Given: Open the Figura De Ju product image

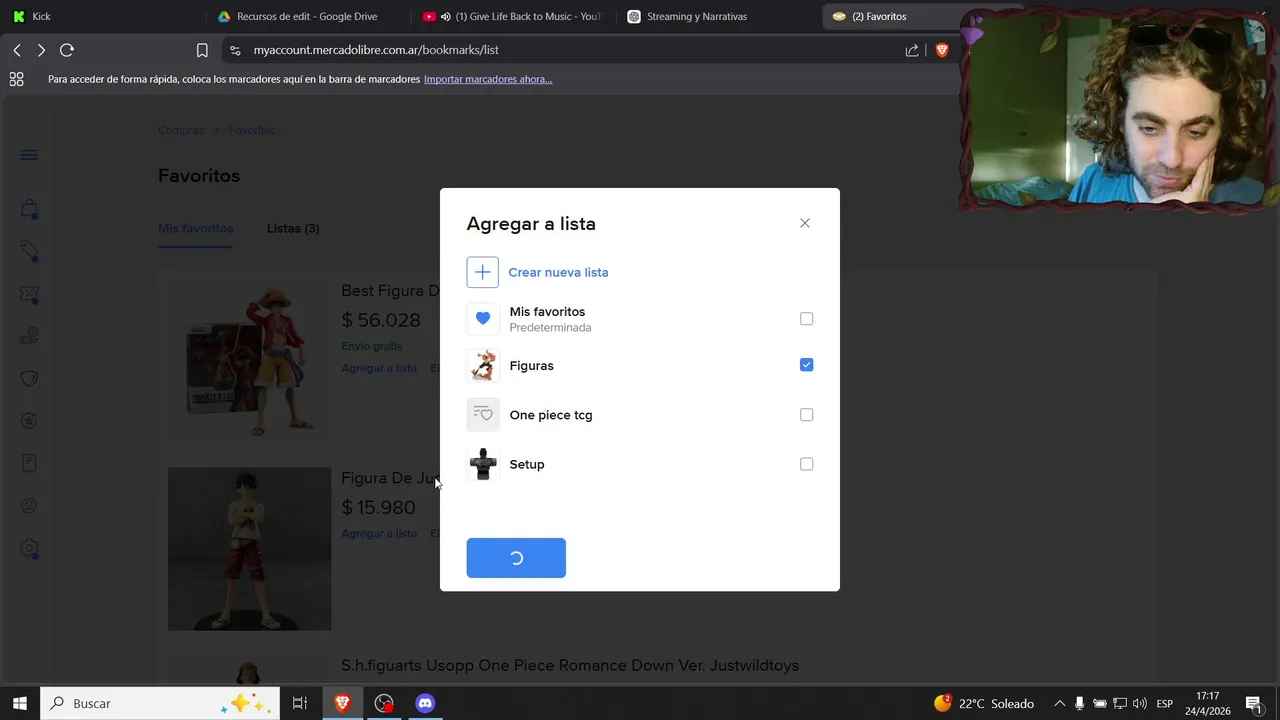Looking at the screenshot, I should point(249,549).
